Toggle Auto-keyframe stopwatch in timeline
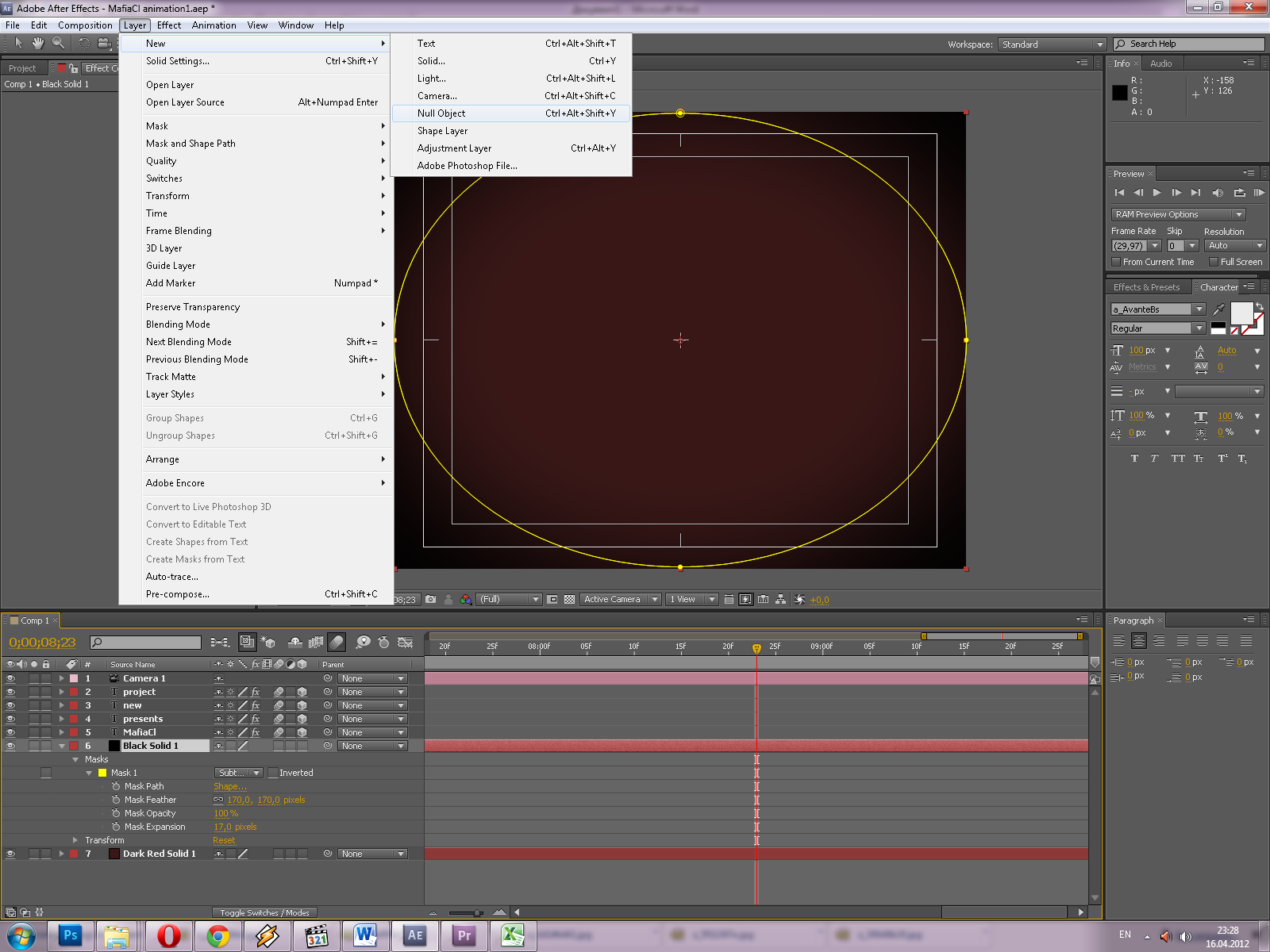Viewport: 1270px width, 952px height. 384,642
